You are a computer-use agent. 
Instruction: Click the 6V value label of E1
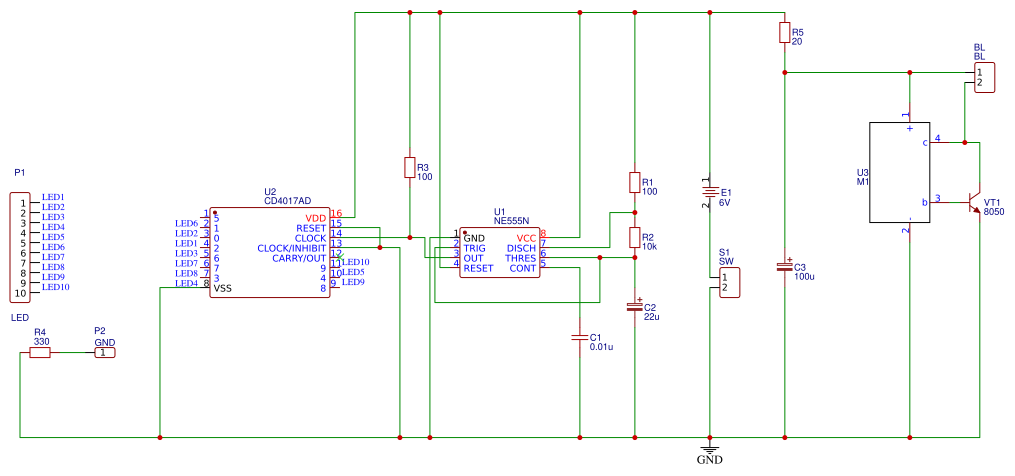(726, 202)
